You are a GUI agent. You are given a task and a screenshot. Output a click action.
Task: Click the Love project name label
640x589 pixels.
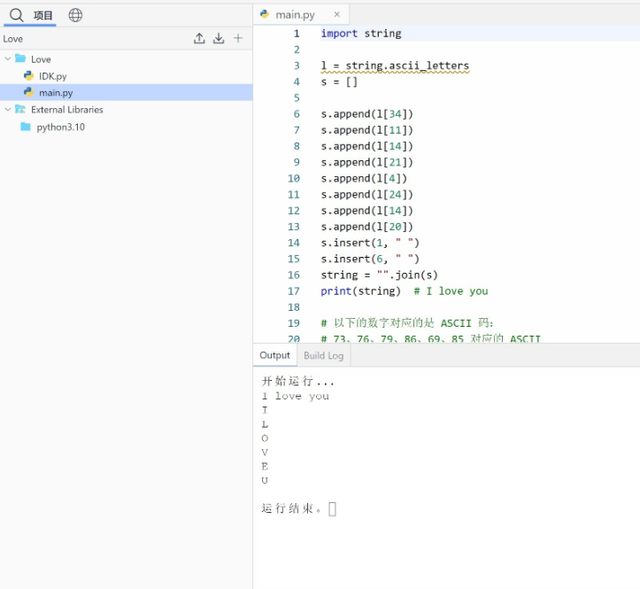point(13,39)
